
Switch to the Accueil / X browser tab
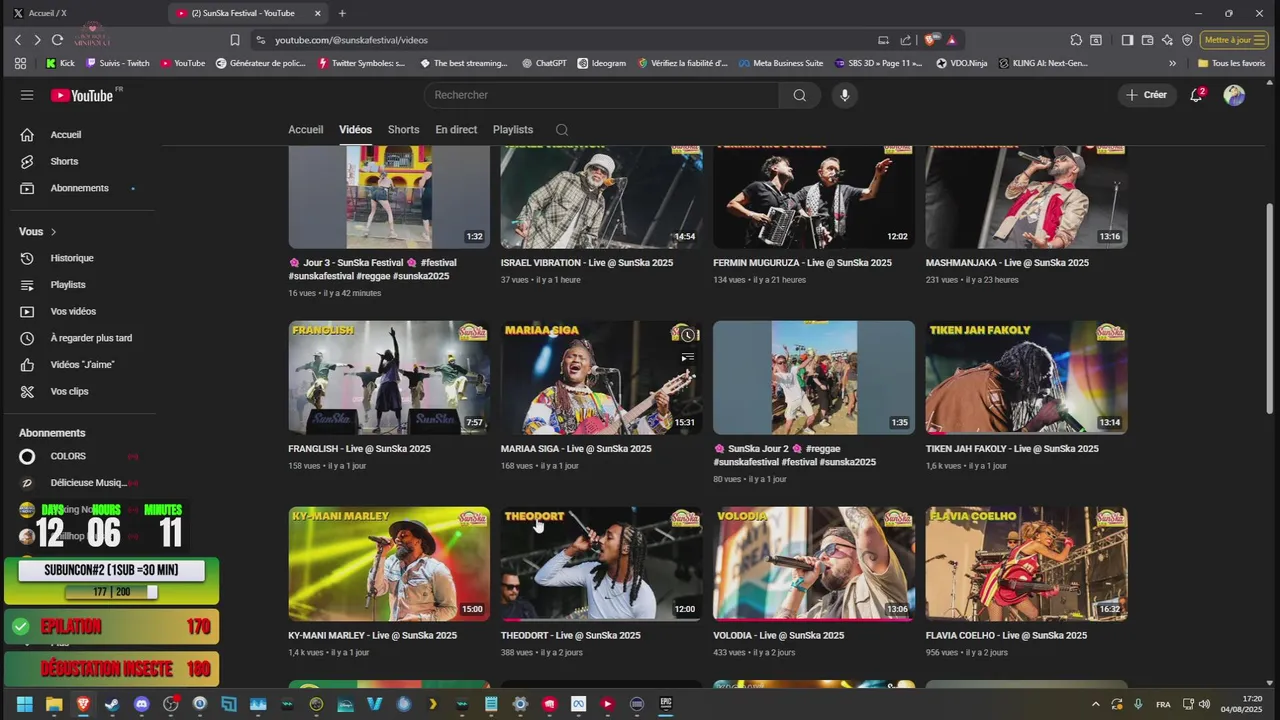84,13
